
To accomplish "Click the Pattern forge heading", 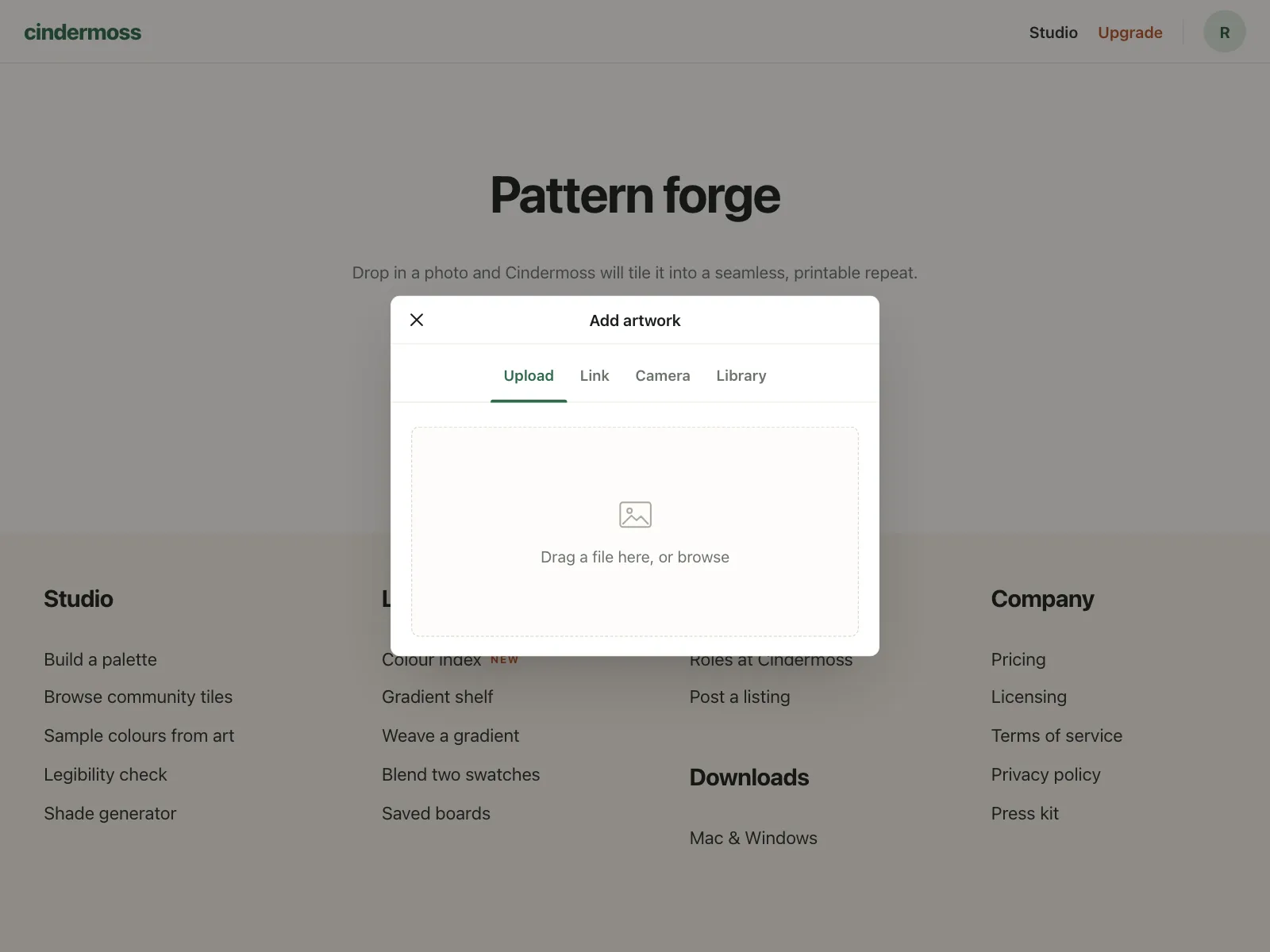I will click(635, 195).
